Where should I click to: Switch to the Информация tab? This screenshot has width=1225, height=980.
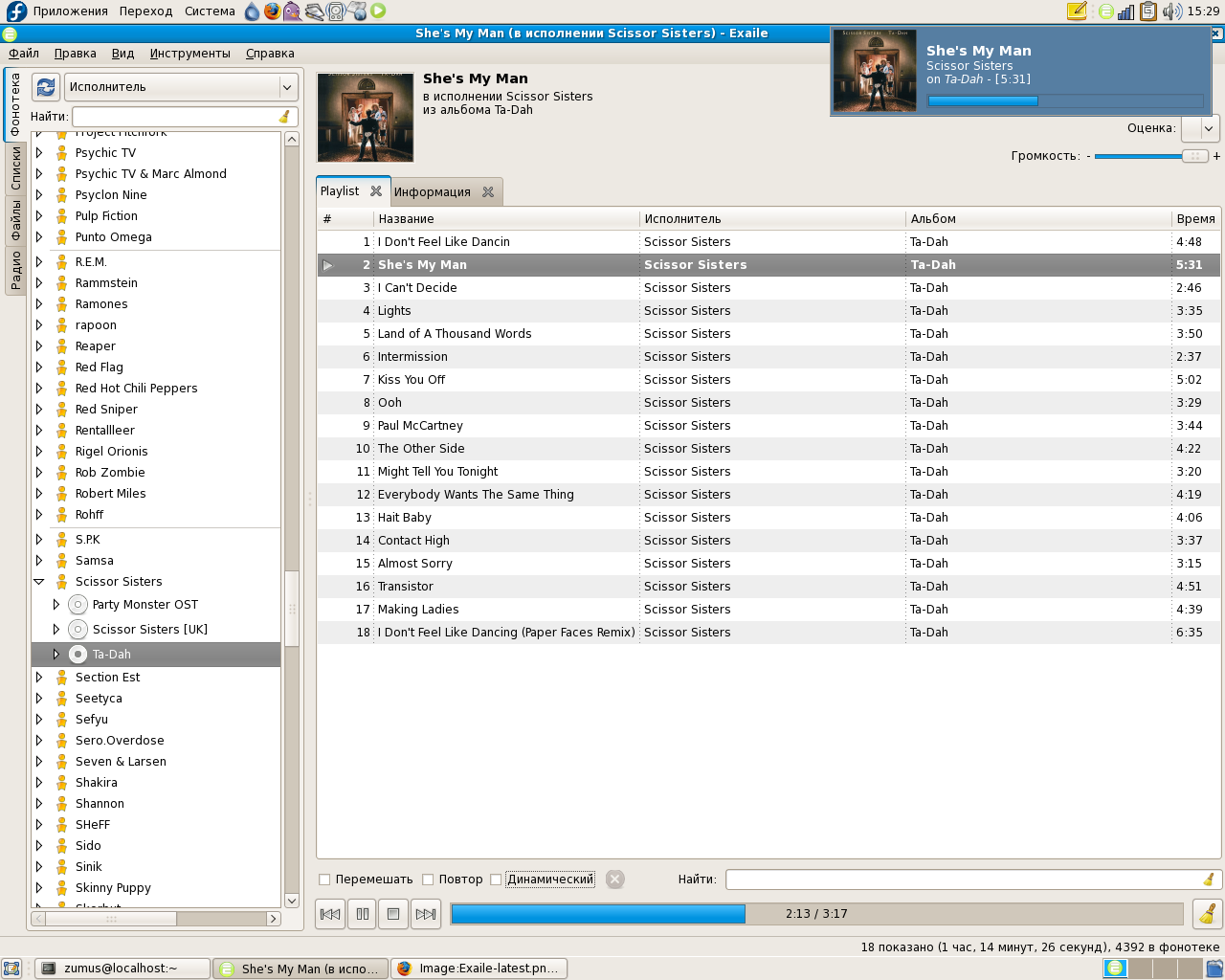[x=433, y=192]
